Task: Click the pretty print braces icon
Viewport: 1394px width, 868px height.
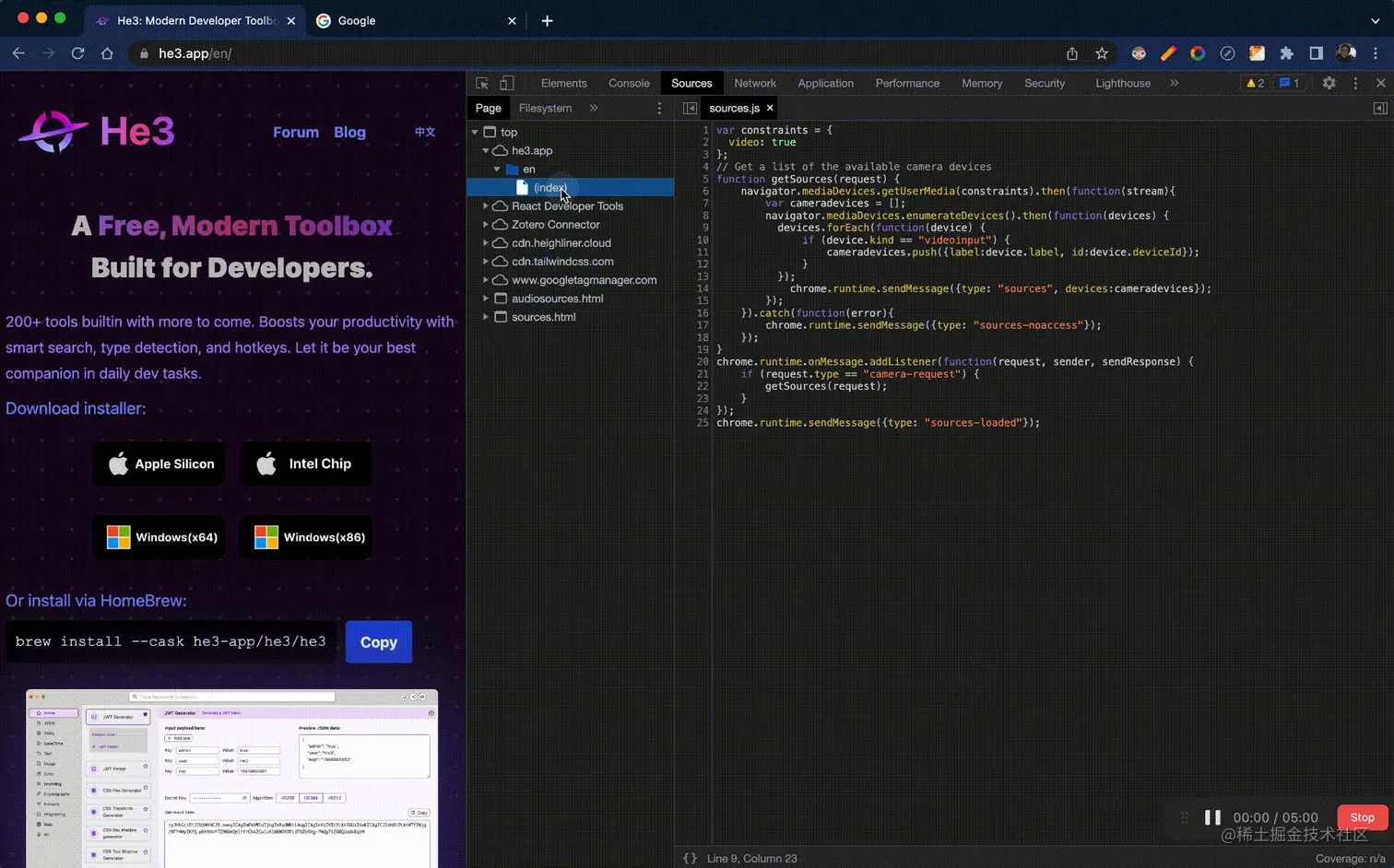Action: pyautogui.click(x=690, y=858)
